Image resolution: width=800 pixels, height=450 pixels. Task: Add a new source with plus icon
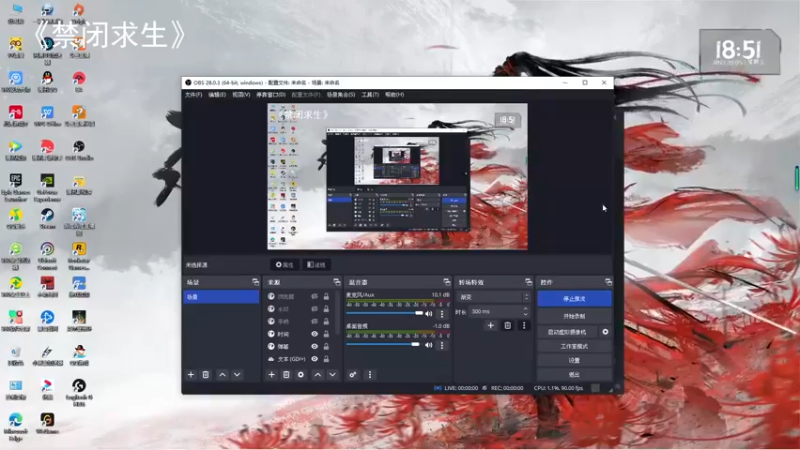(271, 374)
